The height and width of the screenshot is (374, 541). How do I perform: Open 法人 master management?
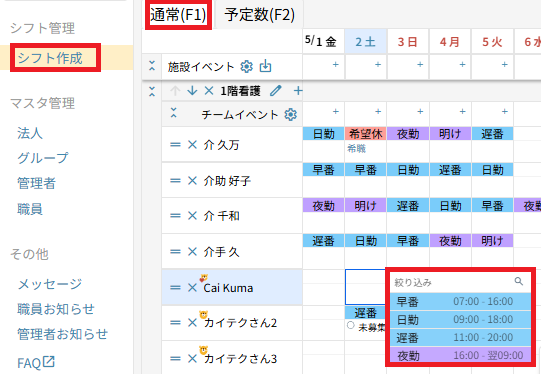[30, 133]
